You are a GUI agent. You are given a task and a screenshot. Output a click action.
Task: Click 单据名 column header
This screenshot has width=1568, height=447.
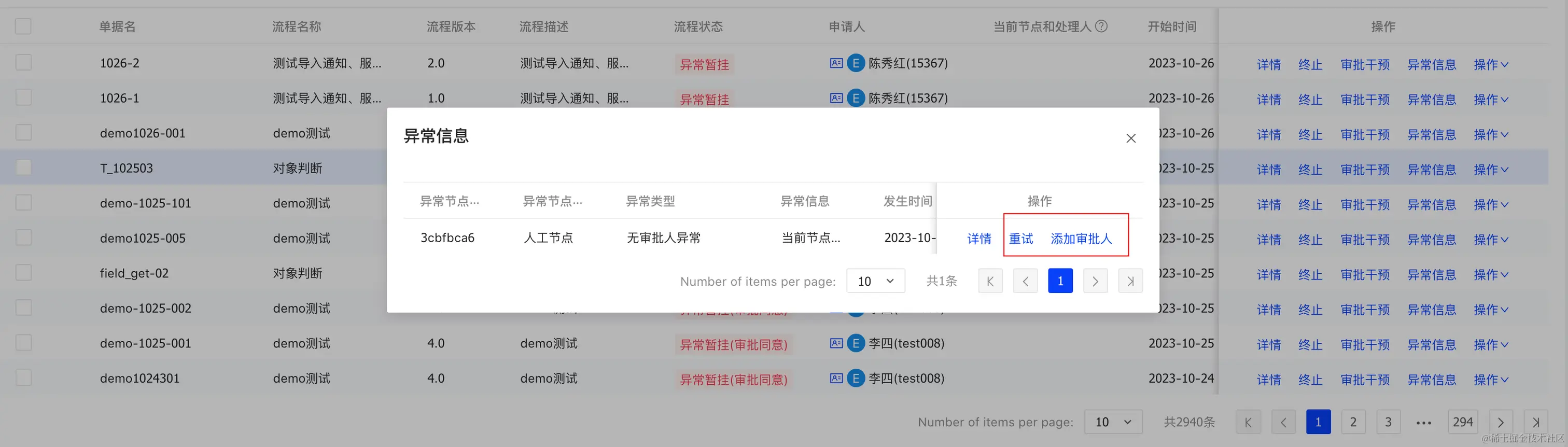tap(118, 26)
